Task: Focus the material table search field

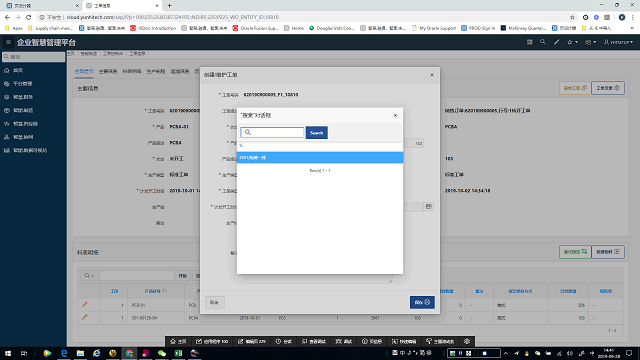Action: (137, 276)
